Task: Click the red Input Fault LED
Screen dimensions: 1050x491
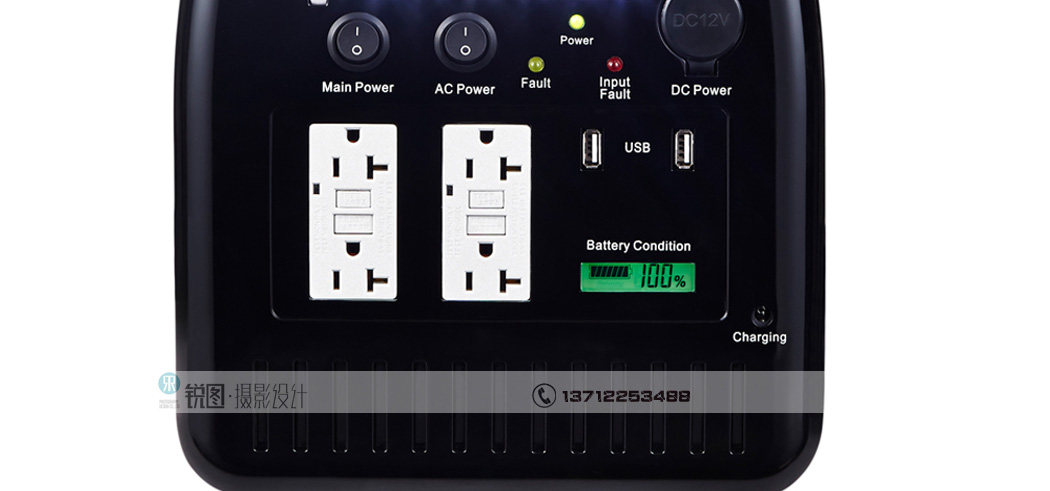Action: click(614, 64)
